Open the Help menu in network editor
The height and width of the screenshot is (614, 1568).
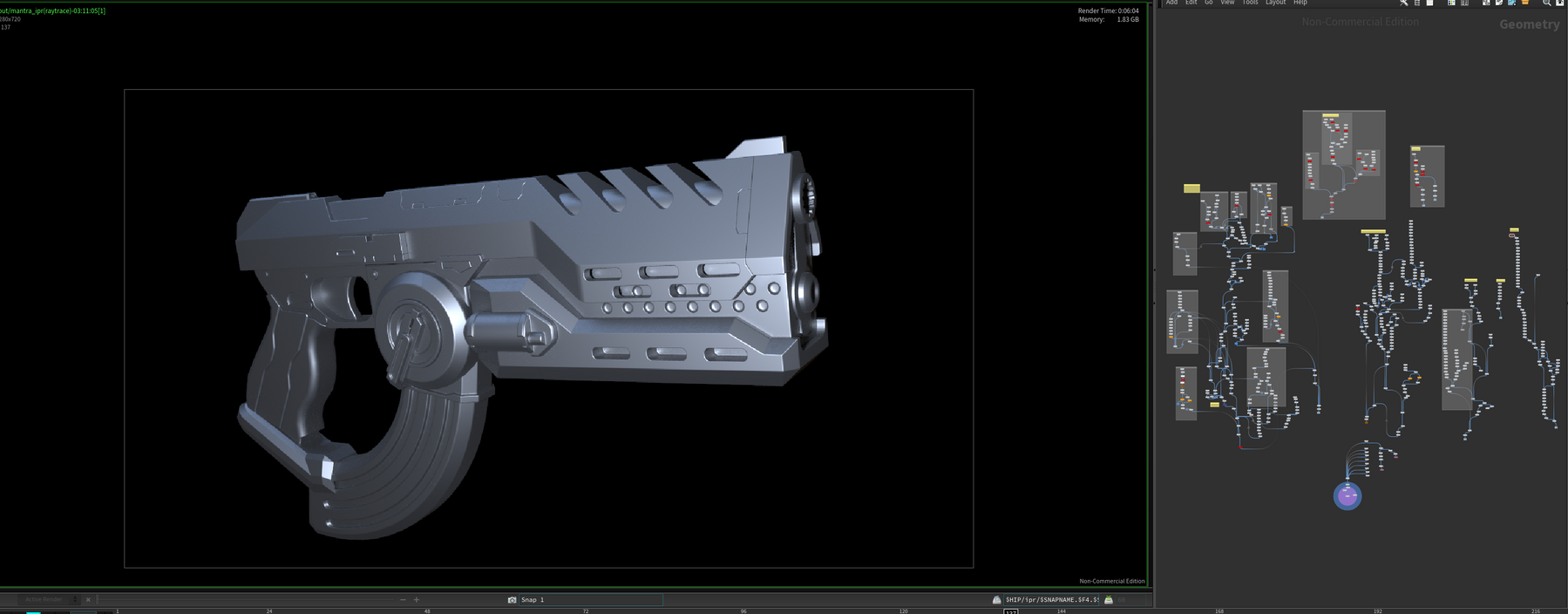coord(1300,3)
